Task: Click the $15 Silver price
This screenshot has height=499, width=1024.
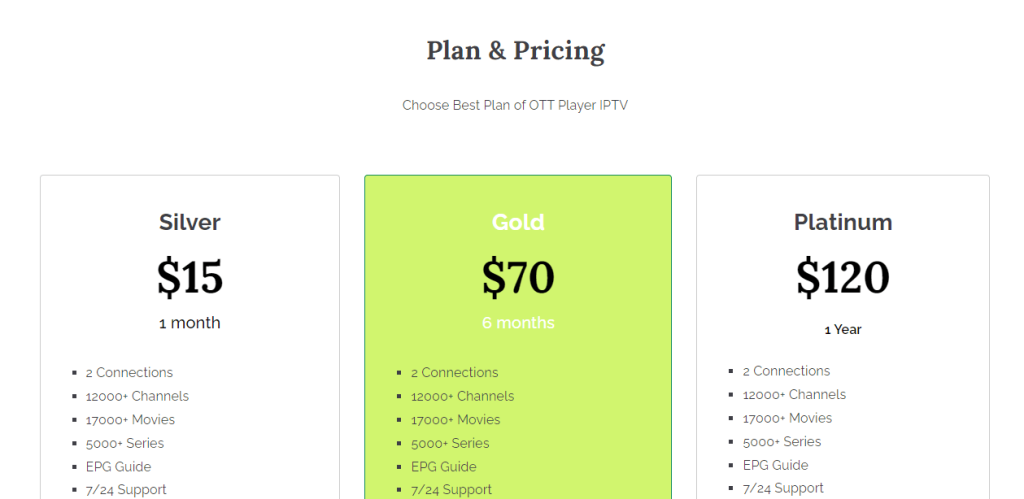Action: tap(190, 277)
